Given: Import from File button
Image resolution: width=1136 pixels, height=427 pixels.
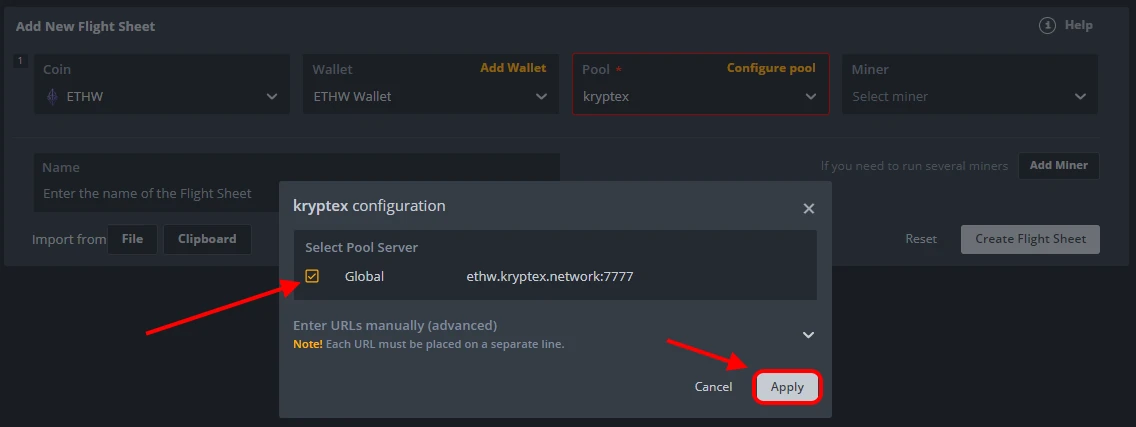Looking at the screenshot, I should tap(132, 239).
